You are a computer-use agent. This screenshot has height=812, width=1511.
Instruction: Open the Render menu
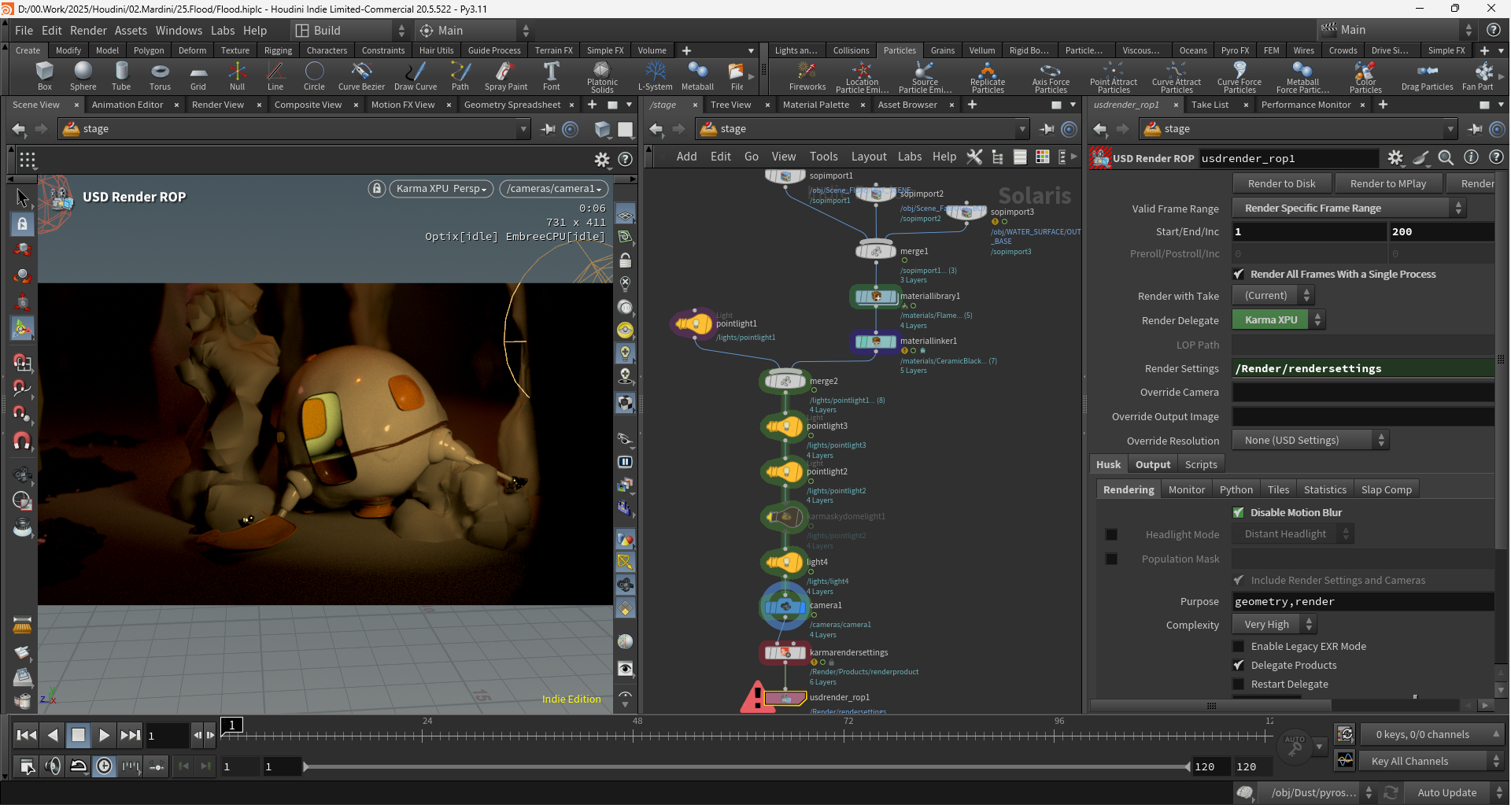pos(88,31)
